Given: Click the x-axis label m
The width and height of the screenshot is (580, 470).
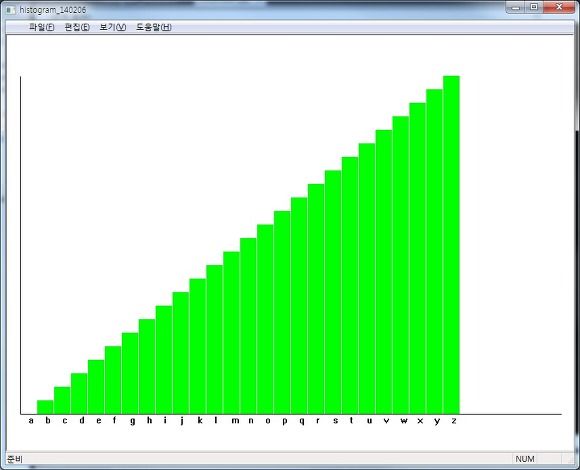Looking at the screenshot, I should coord(235,420).
